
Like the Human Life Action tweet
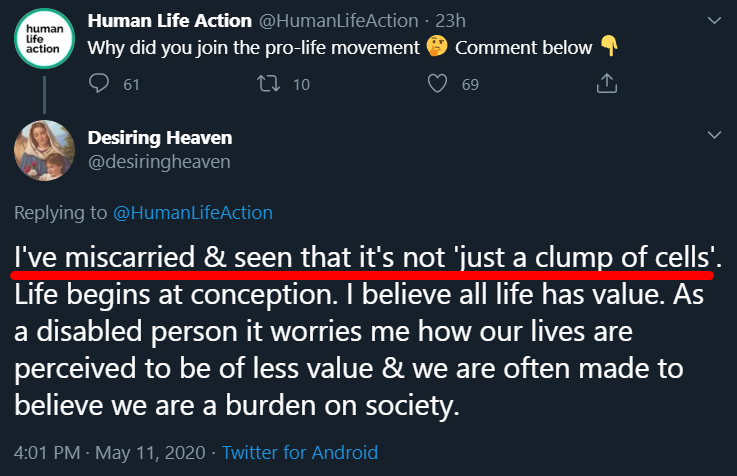436,85
